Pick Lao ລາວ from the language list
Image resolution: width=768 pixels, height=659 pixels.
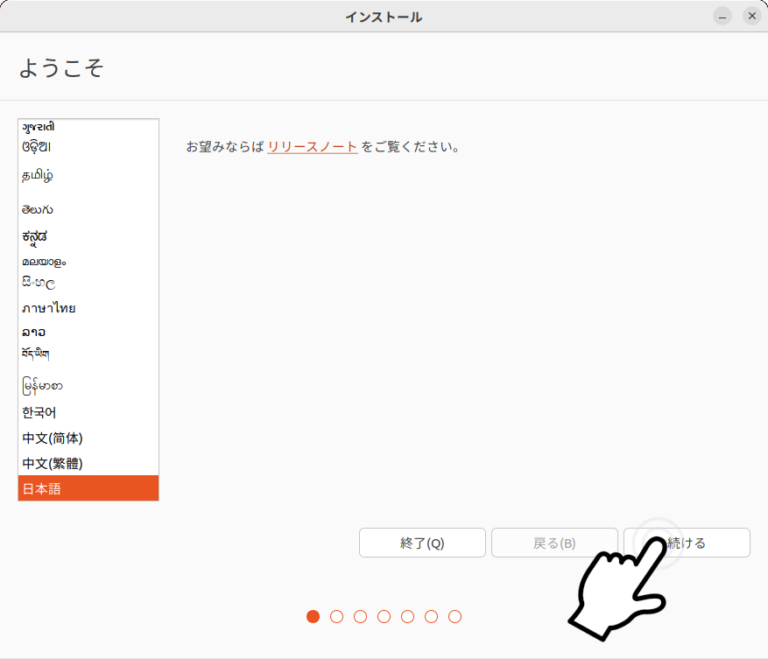pos(88,332)
